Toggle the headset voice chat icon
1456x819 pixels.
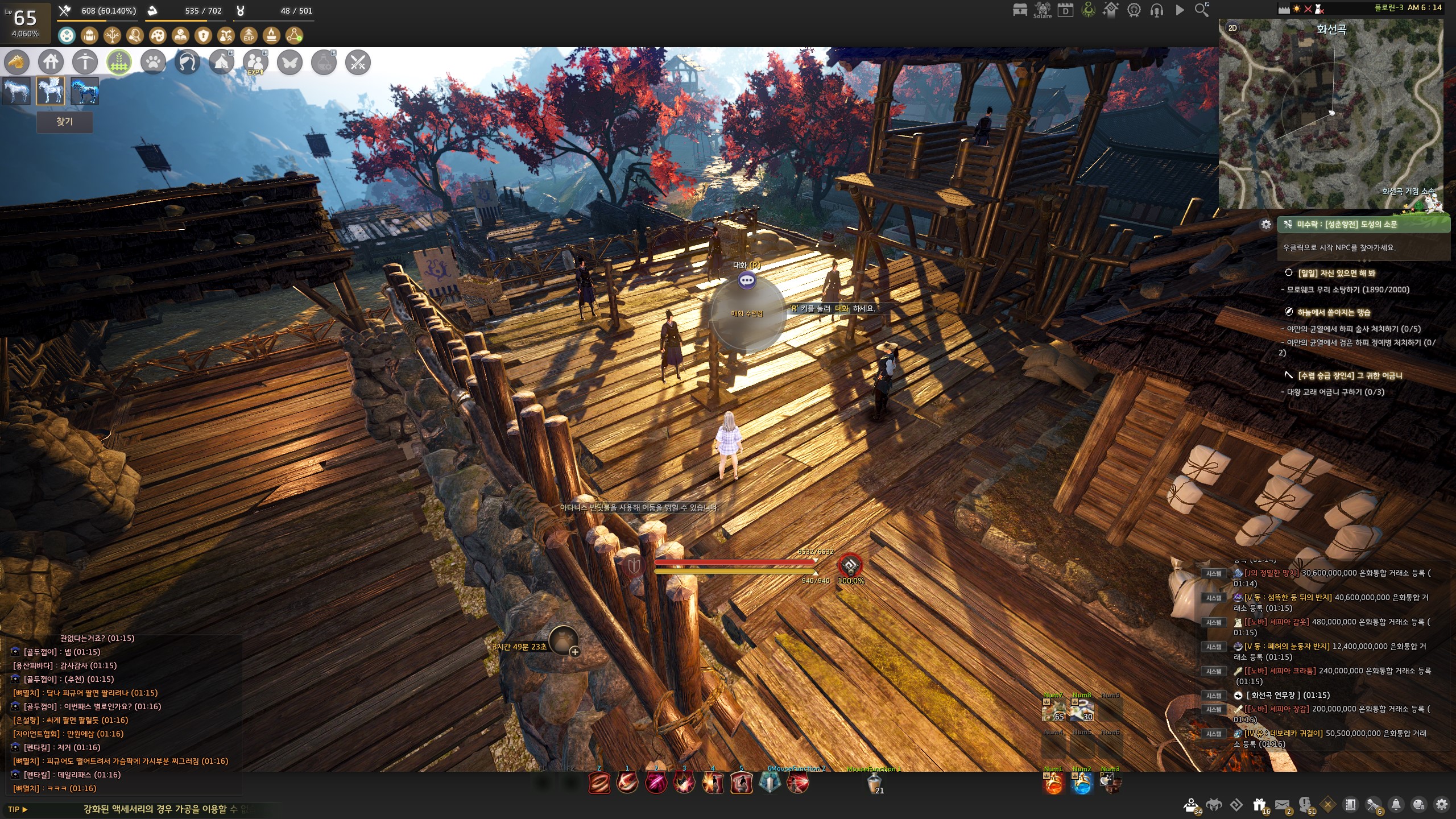pos(1156,10)
